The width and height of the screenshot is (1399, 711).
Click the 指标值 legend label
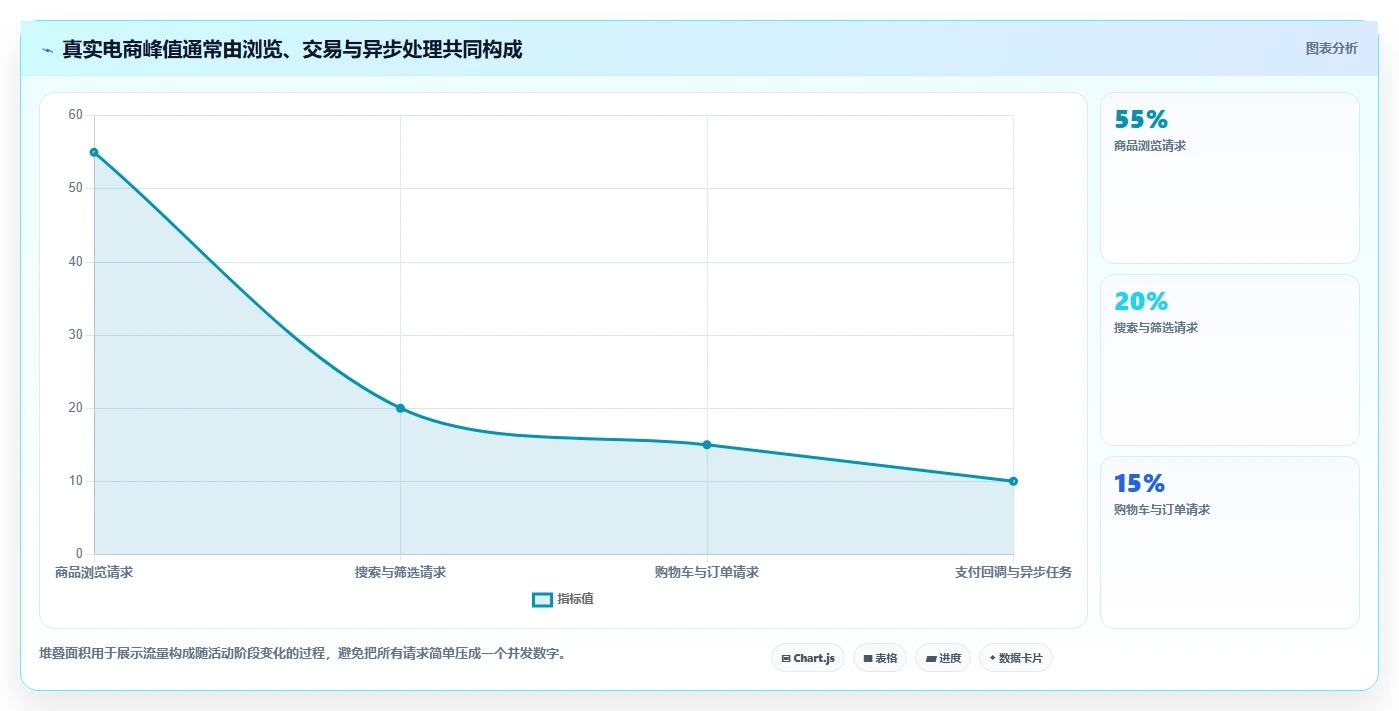click(x=575, y=599)
